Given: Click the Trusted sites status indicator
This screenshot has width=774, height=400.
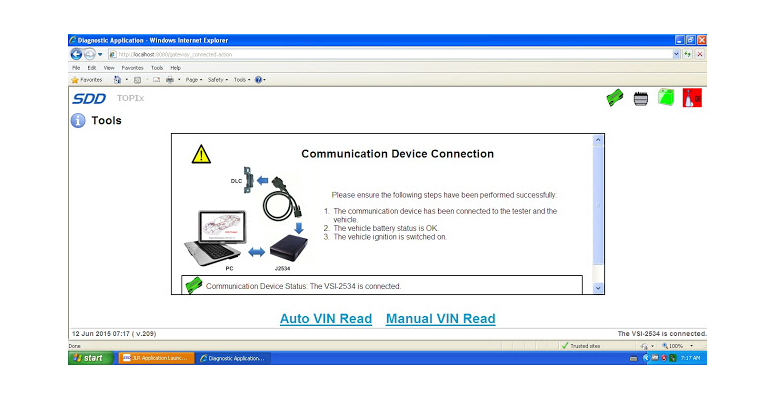Looking at the screenshot, I should [581, 346].
